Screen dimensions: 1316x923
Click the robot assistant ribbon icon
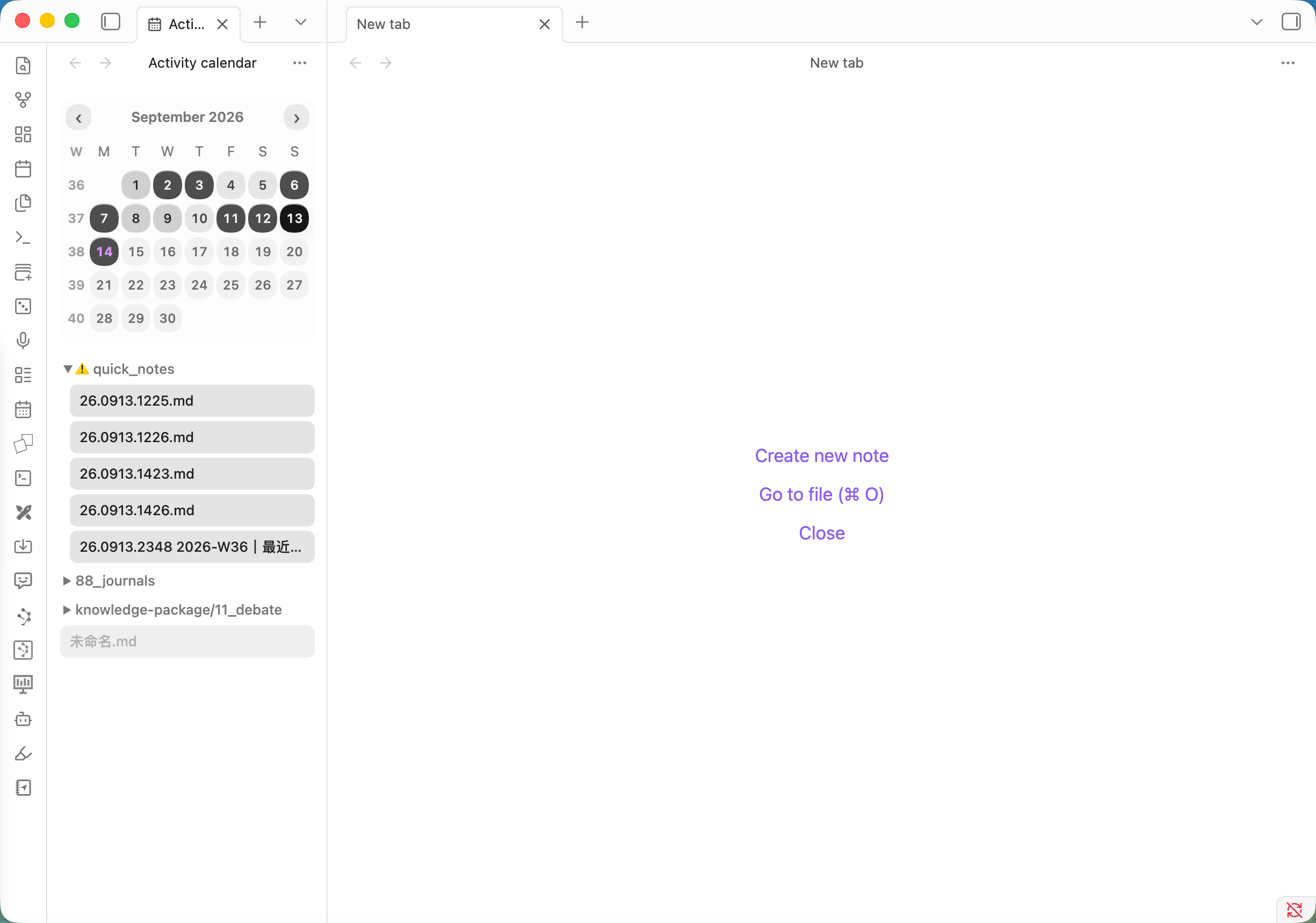23,719
